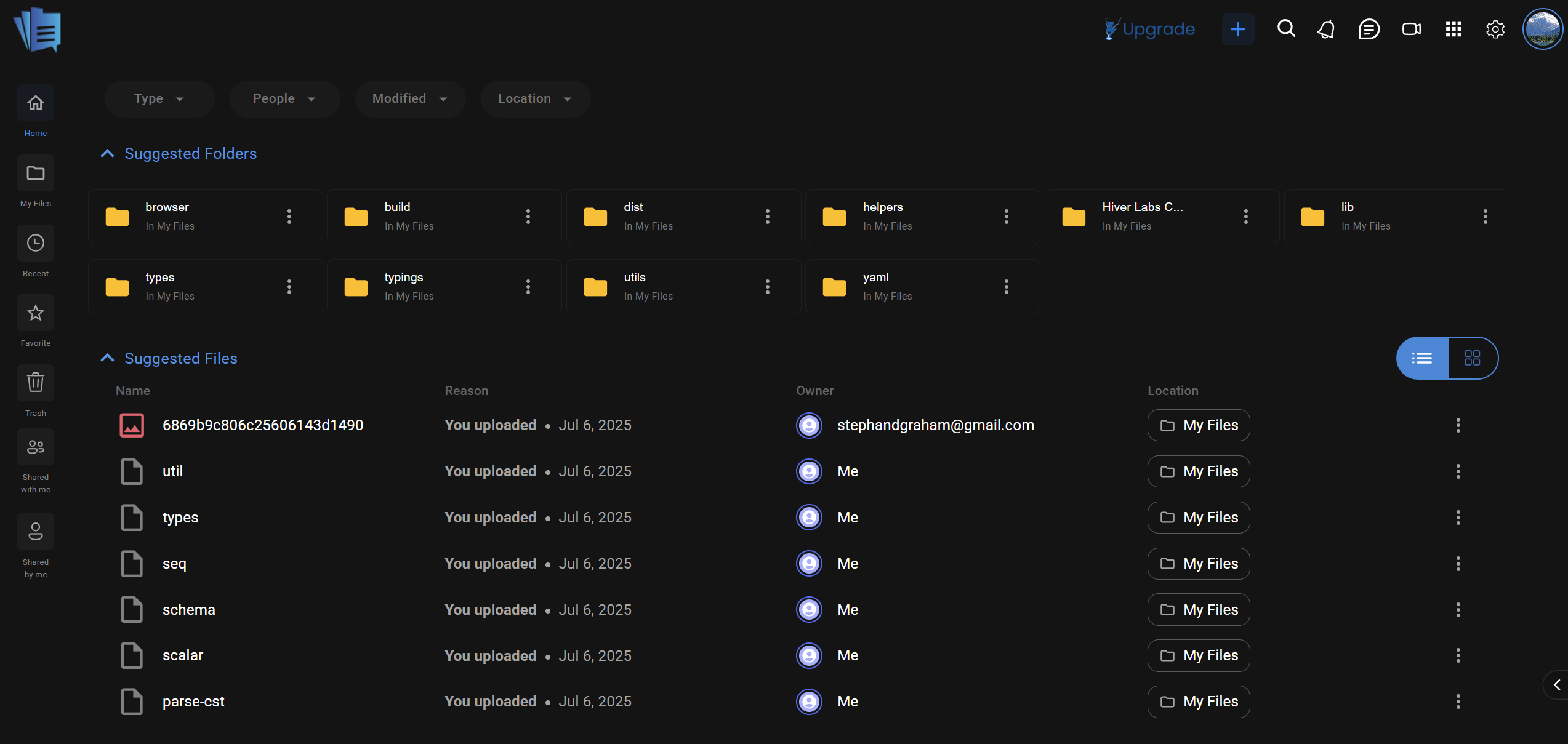
Task: Open the search magnifier icon
Action: point(1286,29)
